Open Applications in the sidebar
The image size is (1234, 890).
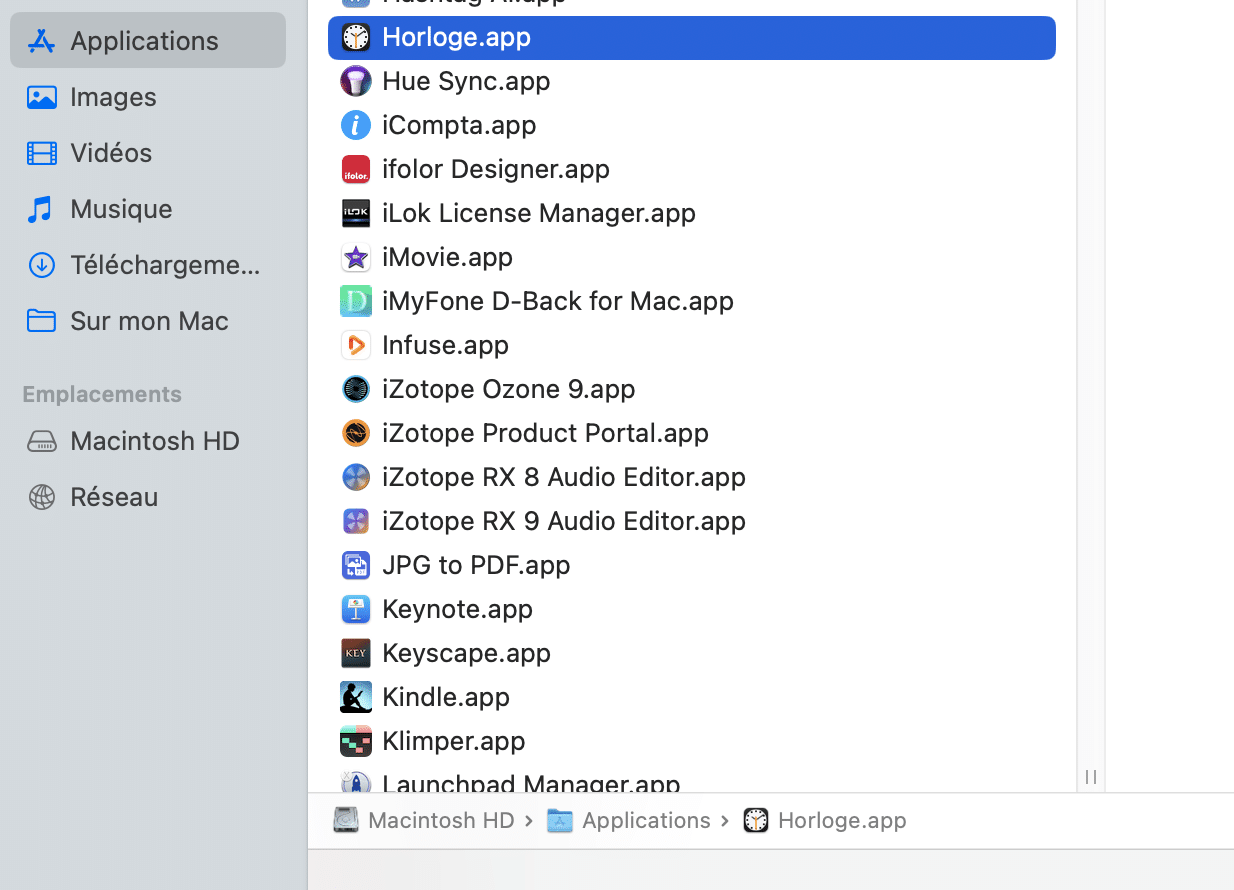point(148,40)
